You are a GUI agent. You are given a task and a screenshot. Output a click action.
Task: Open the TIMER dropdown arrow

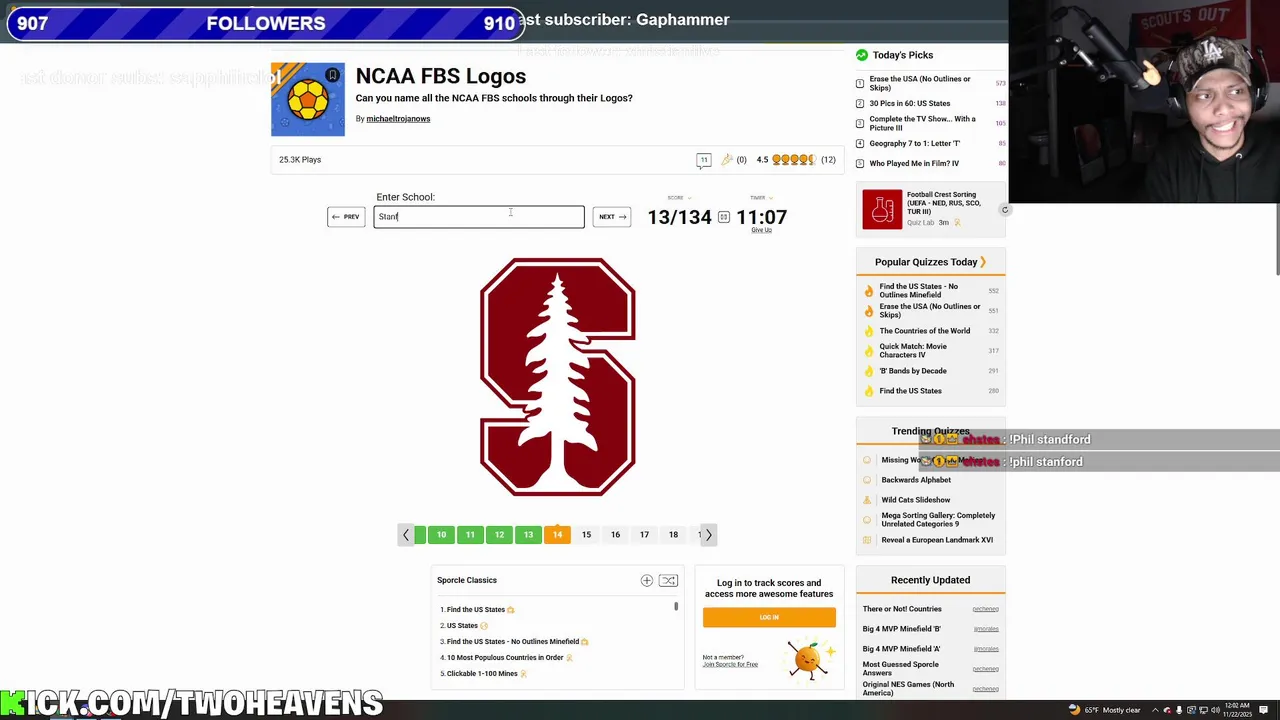coord(770,198)
